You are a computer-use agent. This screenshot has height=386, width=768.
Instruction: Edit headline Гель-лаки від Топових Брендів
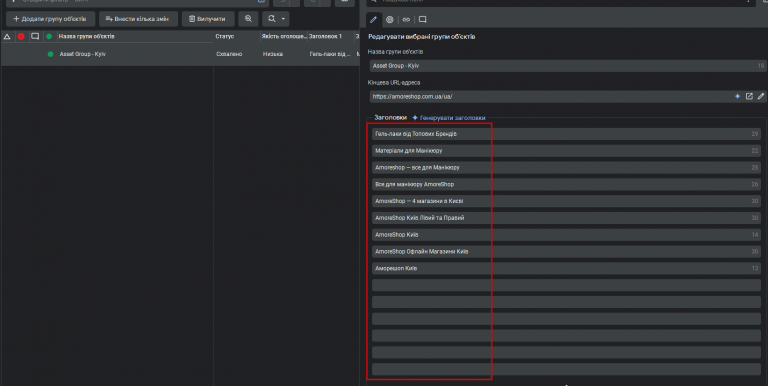pos(566,134)
